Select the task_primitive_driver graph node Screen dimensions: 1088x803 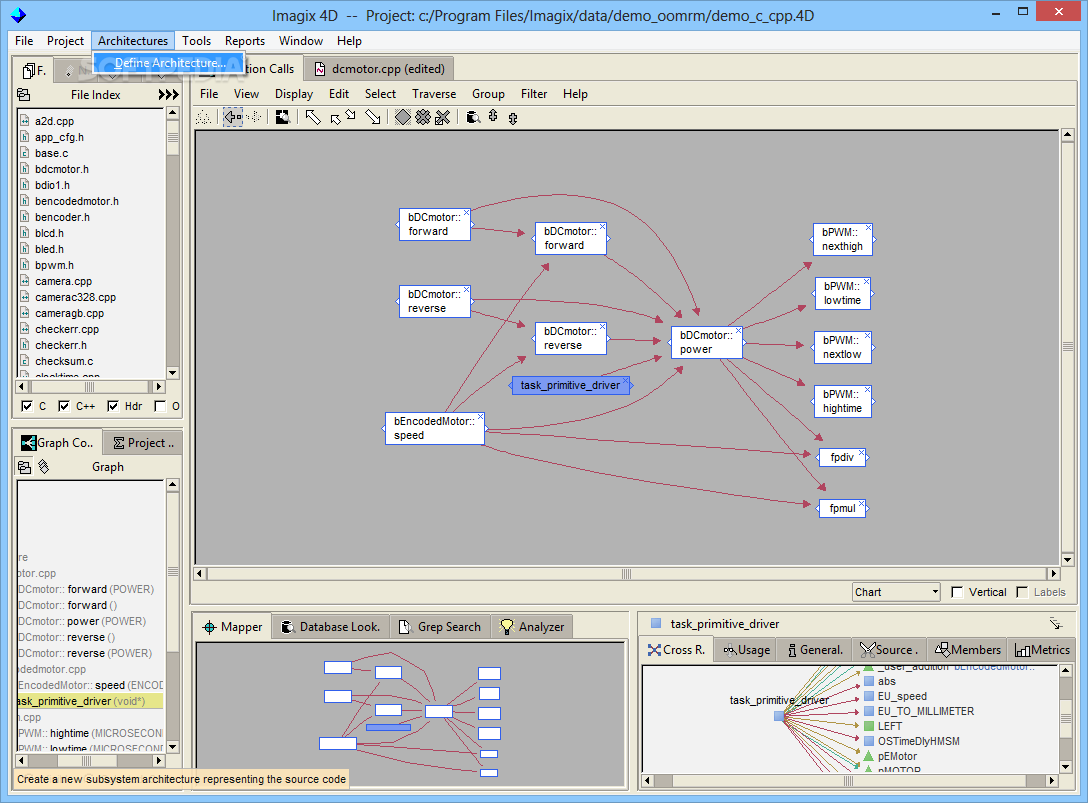pos(570,385)
